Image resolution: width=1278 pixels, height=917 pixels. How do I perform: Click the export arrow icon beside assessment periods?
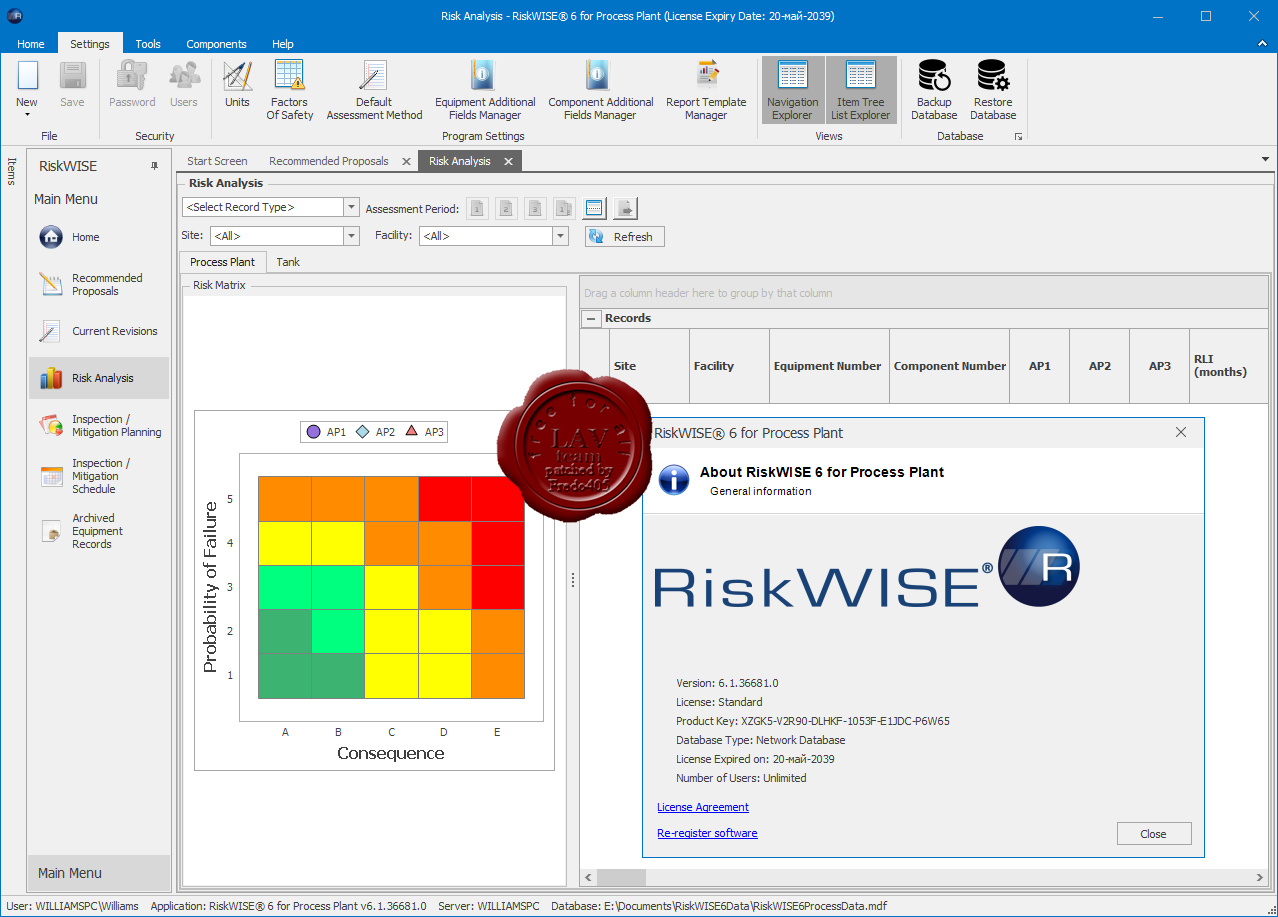click(625, 208)
